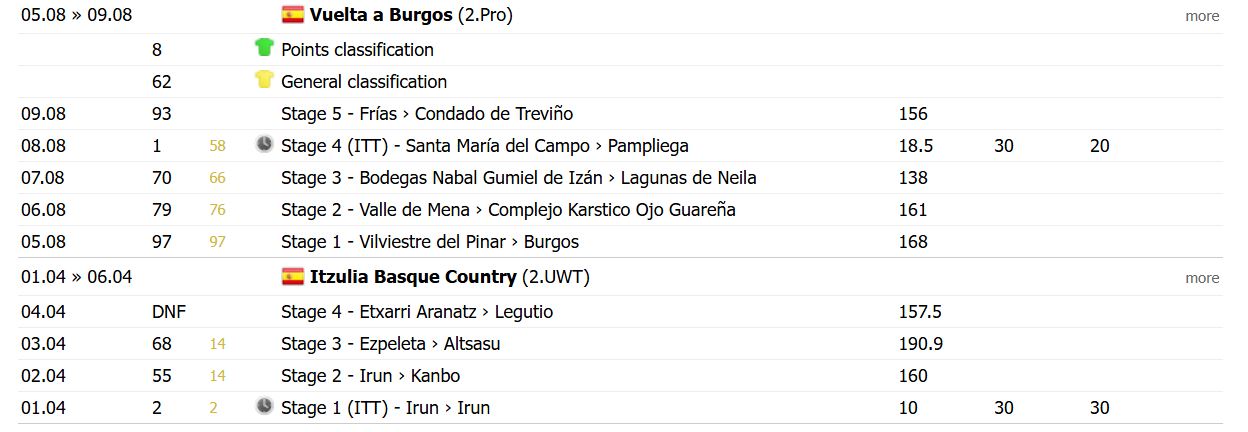Viewport: 1248px width, 432px height.
Task: Open Stage 2 Irun to Kanbo
Action: [371, 376]
